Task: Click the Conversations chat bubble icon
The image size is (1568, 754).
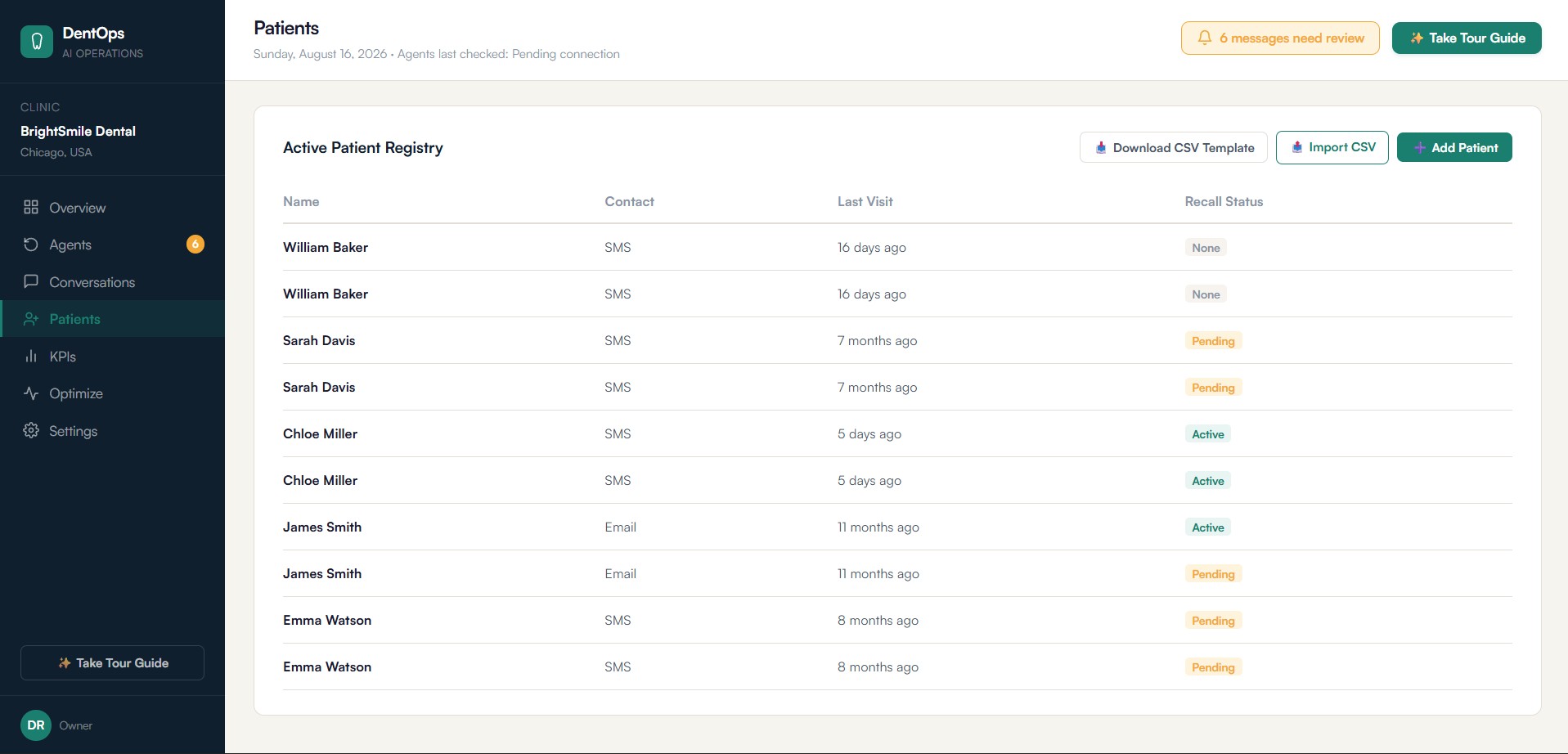Action: click(31, 281)
